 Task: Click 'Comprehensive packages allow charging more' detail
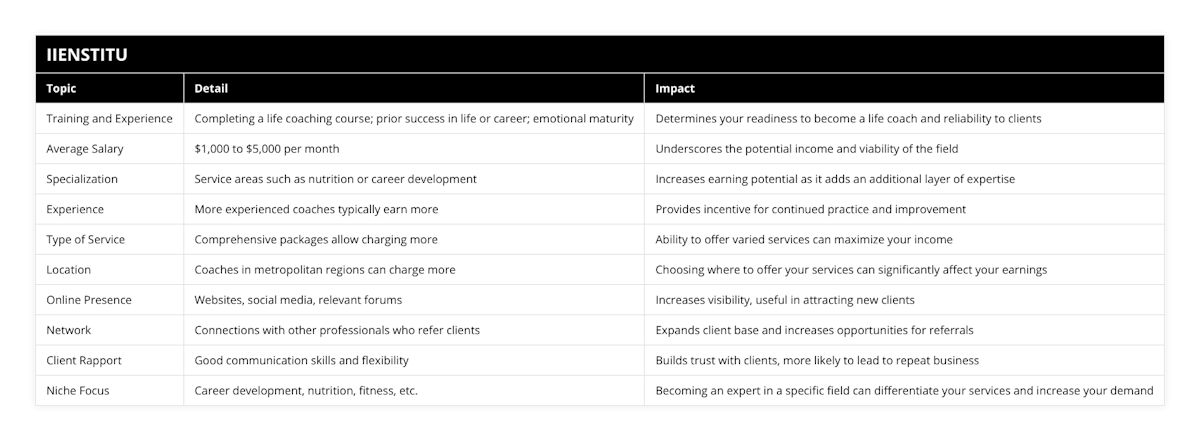pos(316,240)
